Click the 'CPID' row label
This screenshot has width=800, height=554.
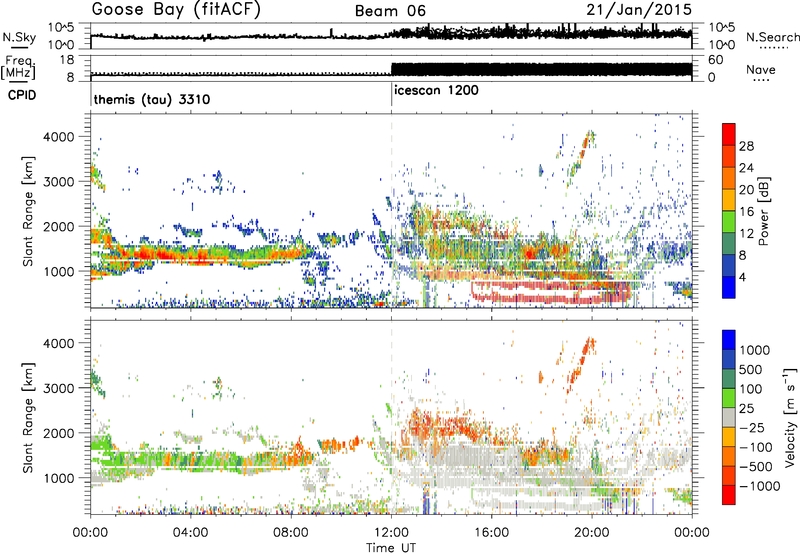click(x=22, y=95)
